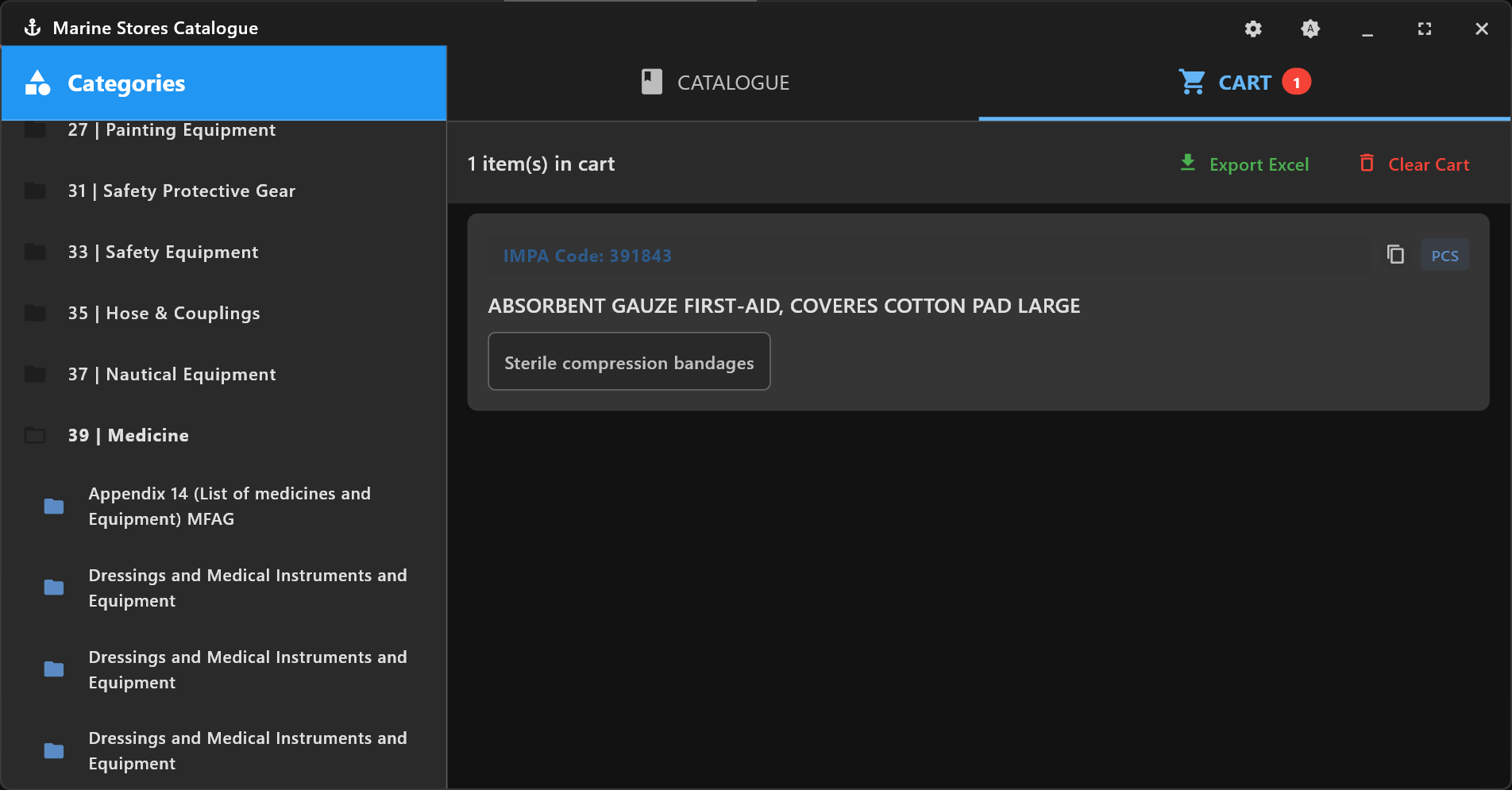This screenshot has width=1512, height=790.
Task: Switch to the CATALOGUE tab
Action: click(x=714, y=83)
